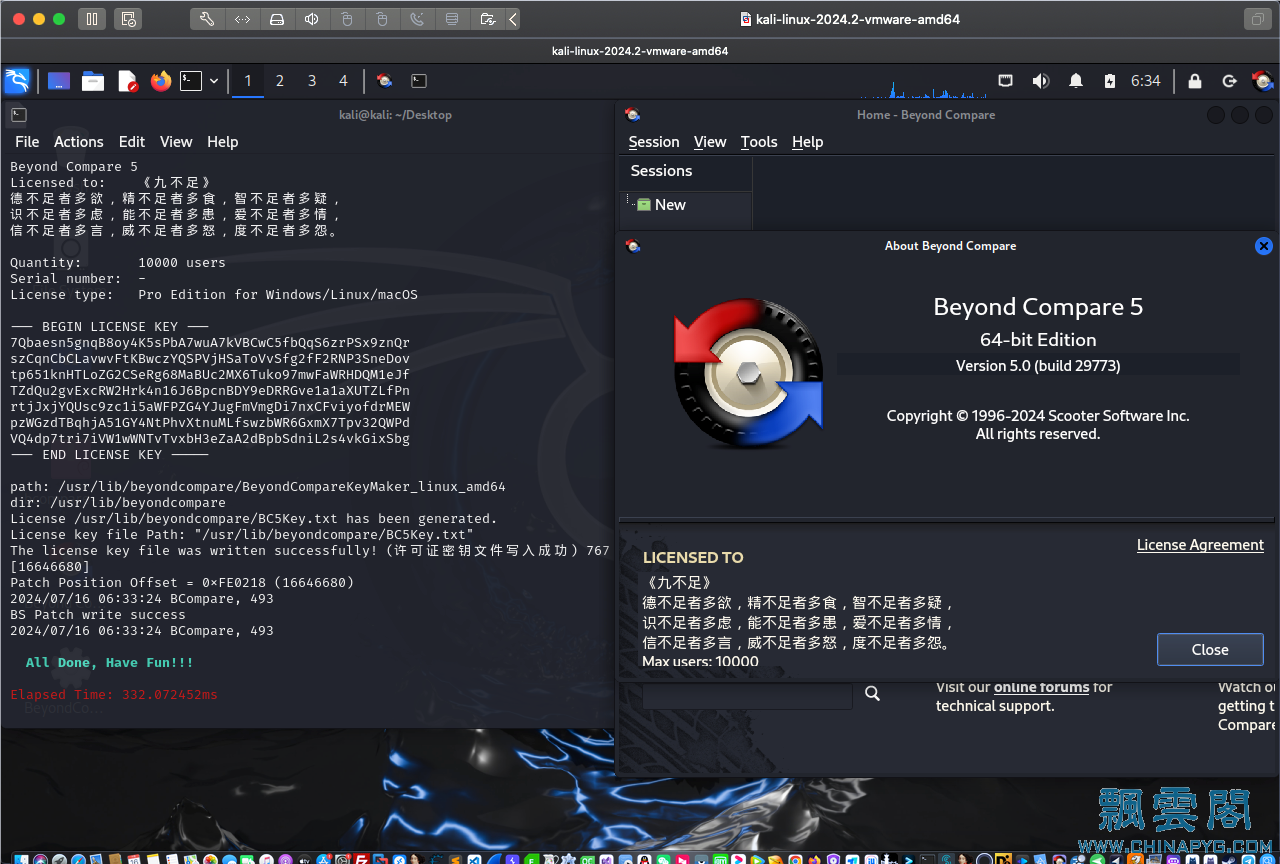
Task: Open the Kali panel volume control
Action: 1041,81
